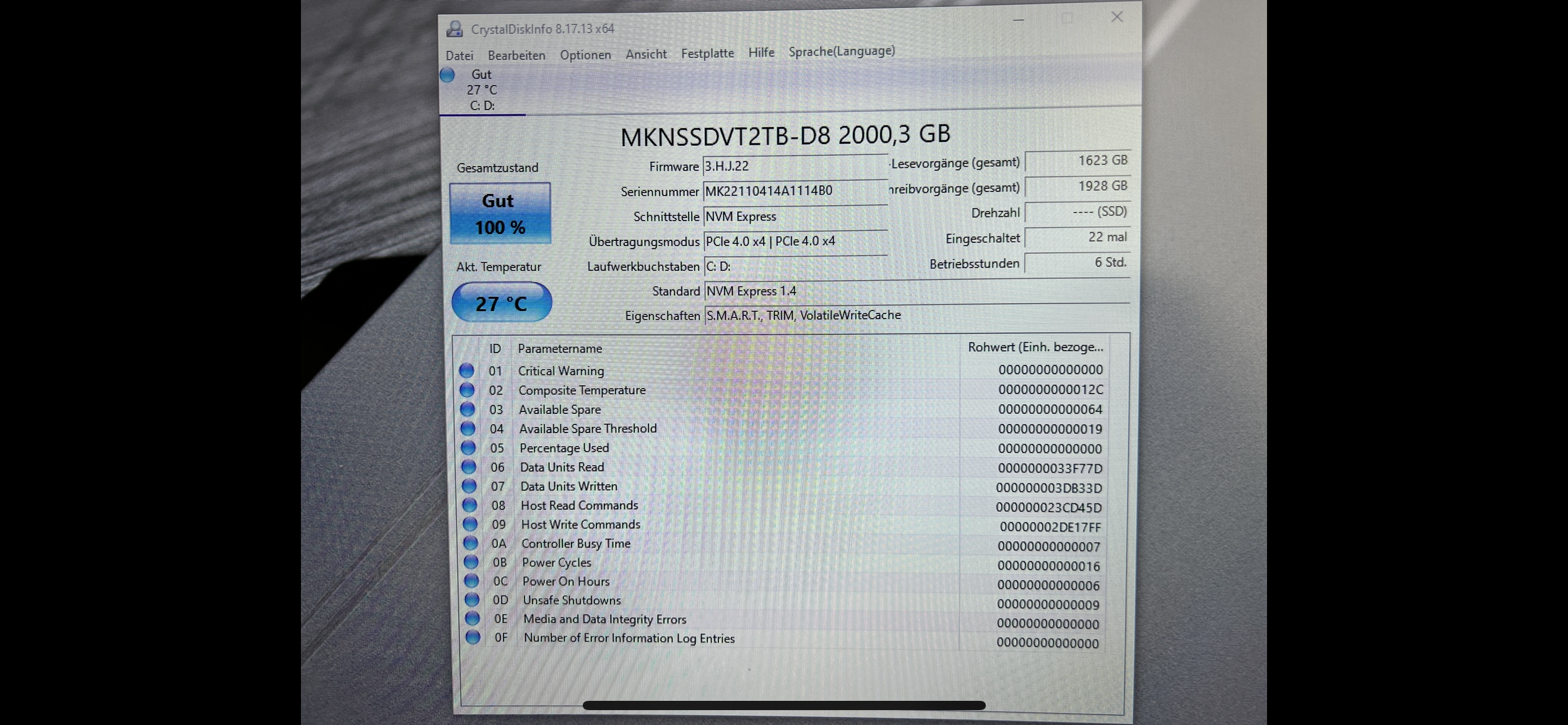Screen dimensions: 1568x725
Task: Click the CrystalDiskInfo app icon in title bar
Action: [455, 29]
